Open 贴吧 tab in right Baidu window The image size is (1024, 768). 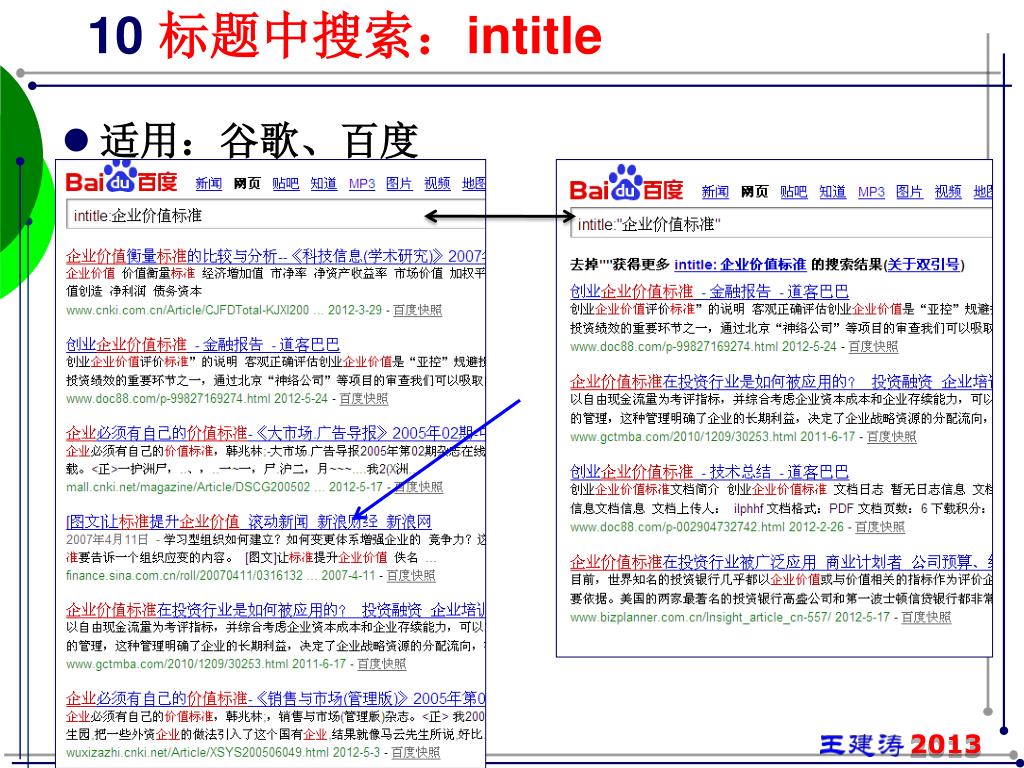pos(793,191)
